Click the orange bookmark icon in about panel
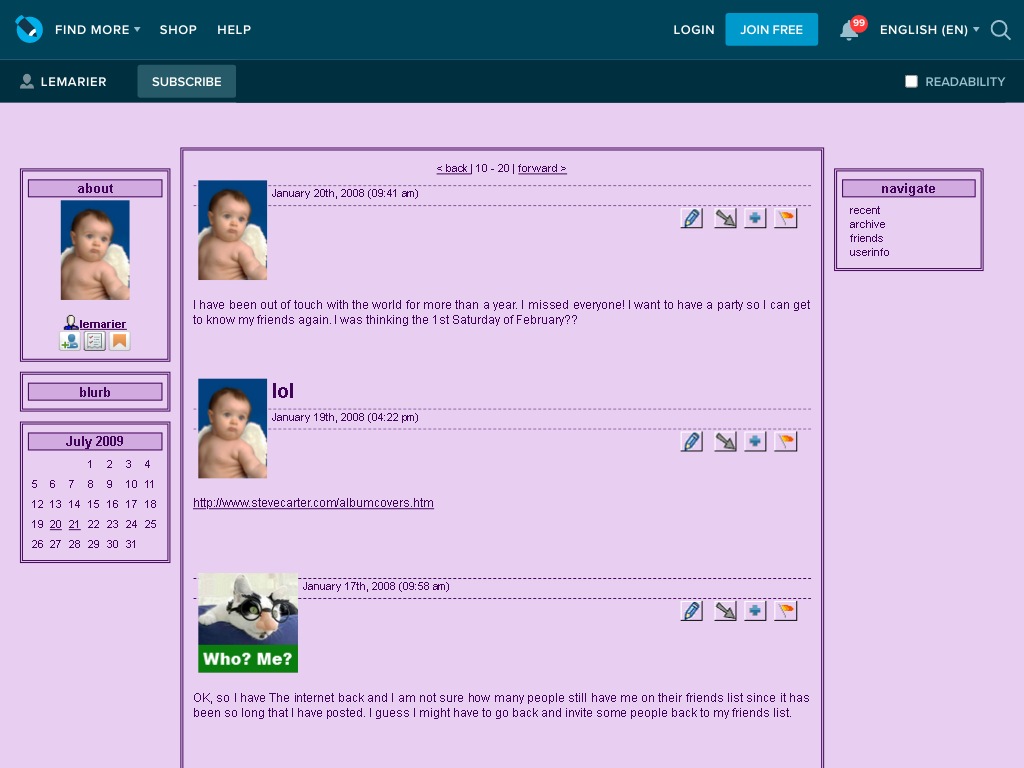The height and width of the screenshot is (768, 1024). (120, 341)
